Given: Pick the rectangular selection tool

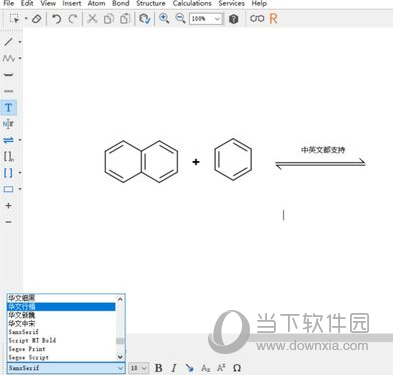Looking at the screenshot, I should pyautogui.click(x=14, y=18).
